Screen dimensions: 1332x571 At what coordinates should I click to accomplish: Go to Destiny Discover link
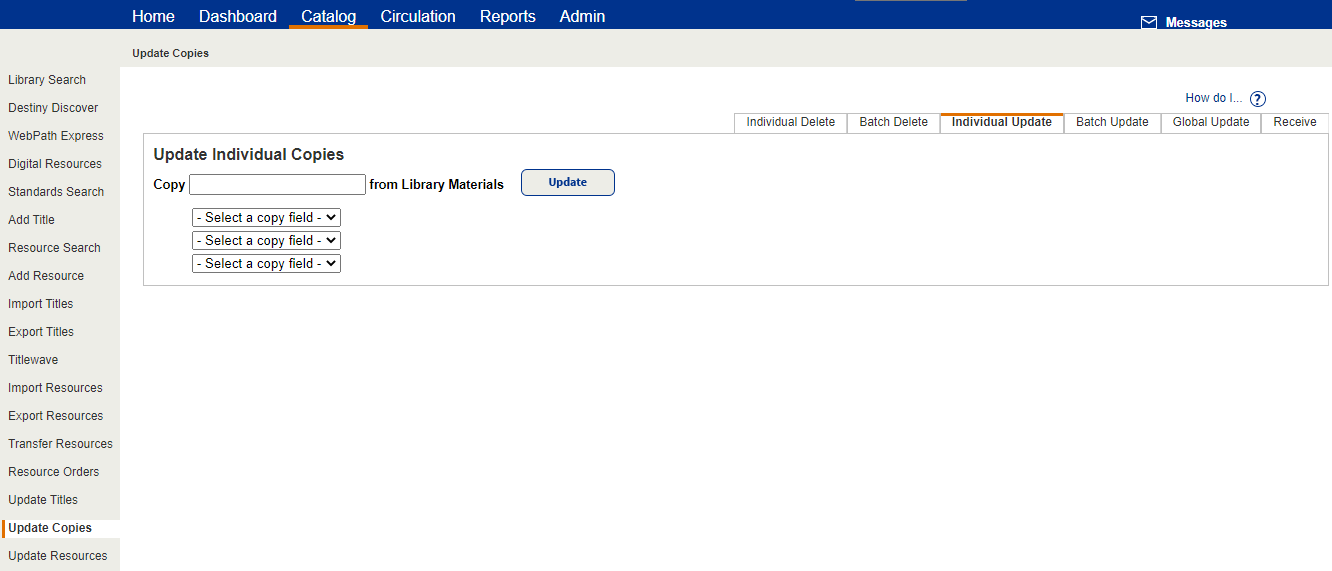point(53,108)
